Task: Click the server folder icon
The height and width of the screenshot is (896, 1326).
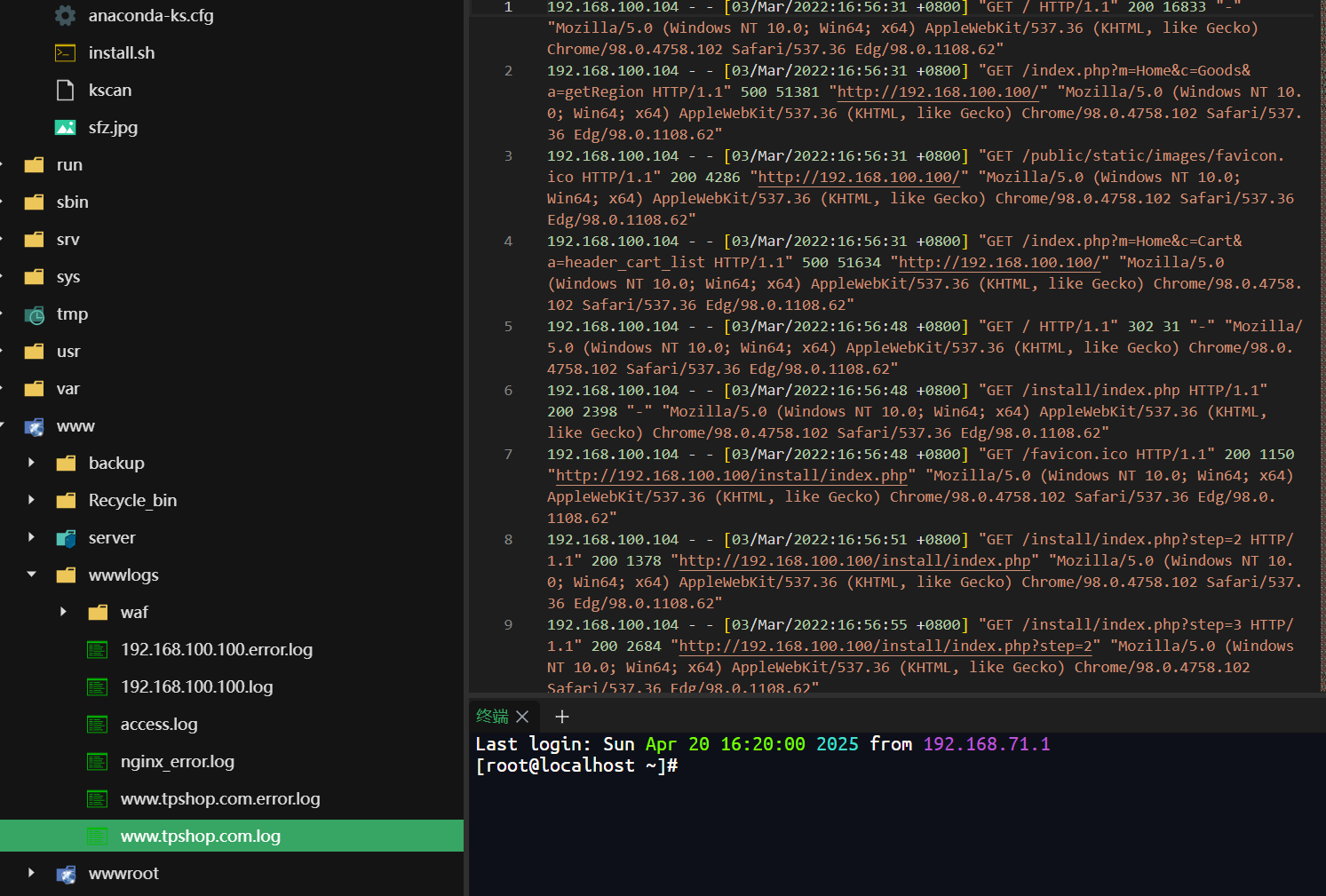Action: 66,538
